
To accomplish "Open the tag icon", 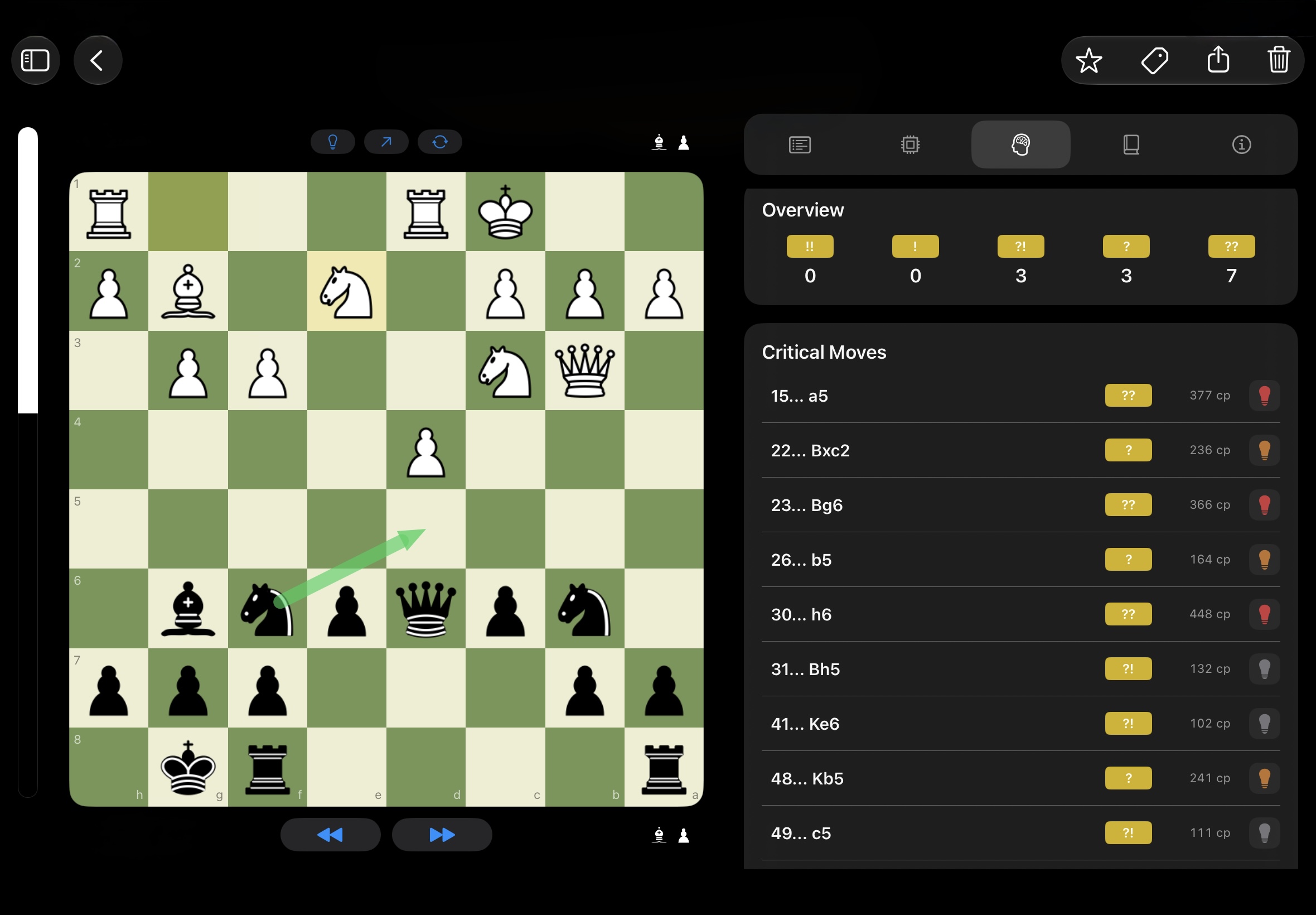I will pyautogui.click(x=1154, y=60).
